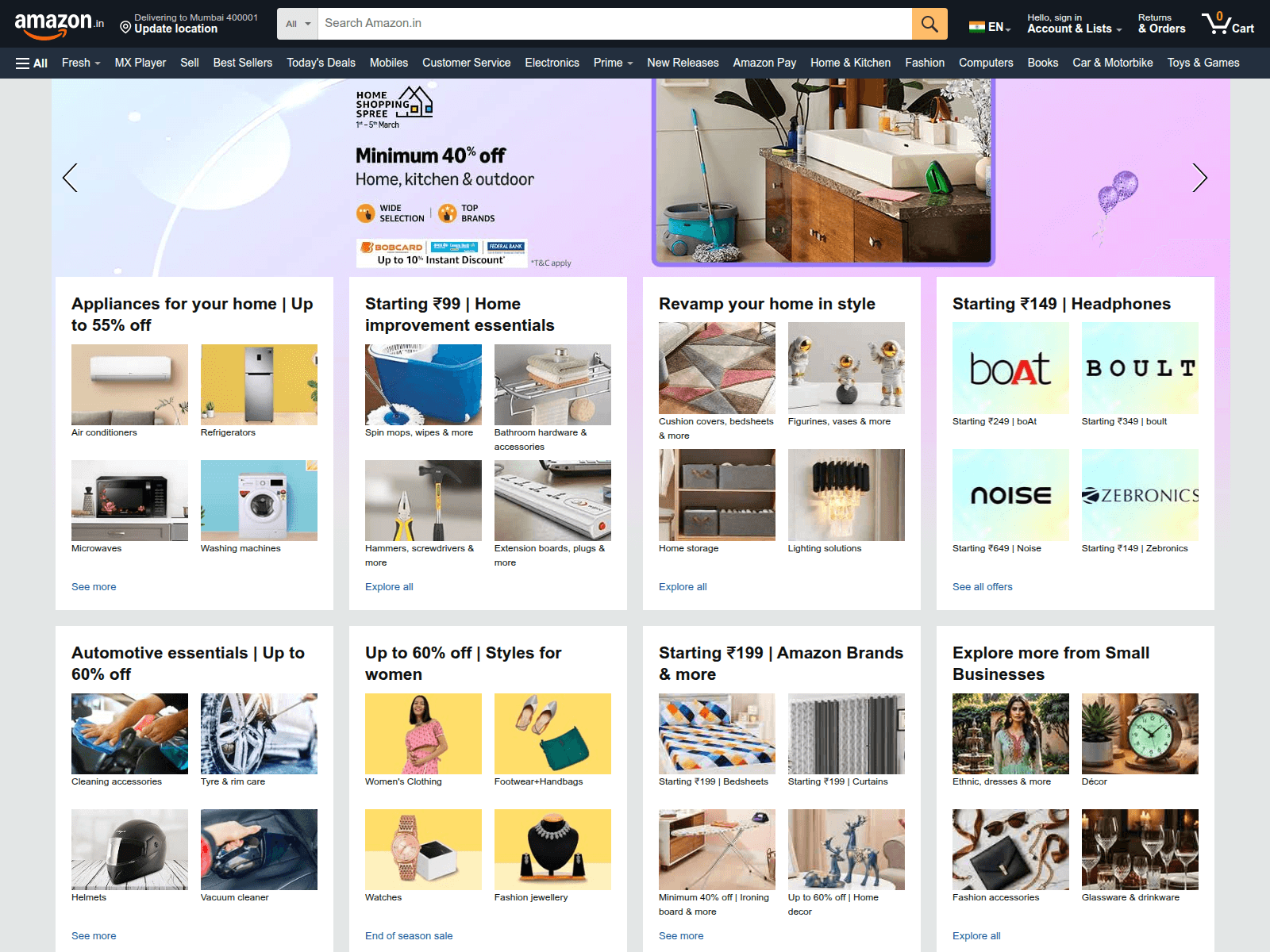Viewport: 1270px width, 952px height.
Task: Open the Washing machines thumbnail
Action: tap(259, 501)
